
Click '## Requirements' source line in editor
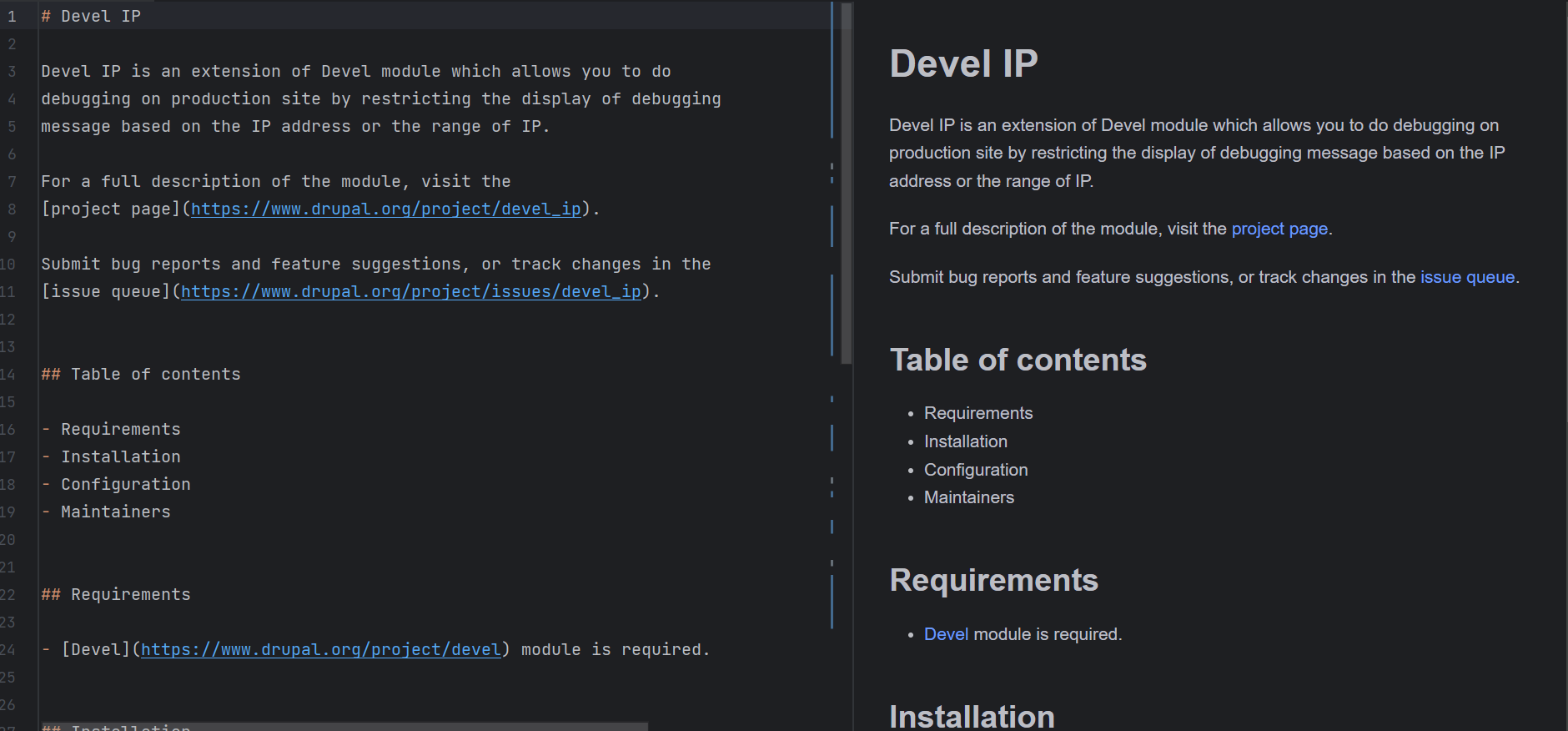point(116,594)
